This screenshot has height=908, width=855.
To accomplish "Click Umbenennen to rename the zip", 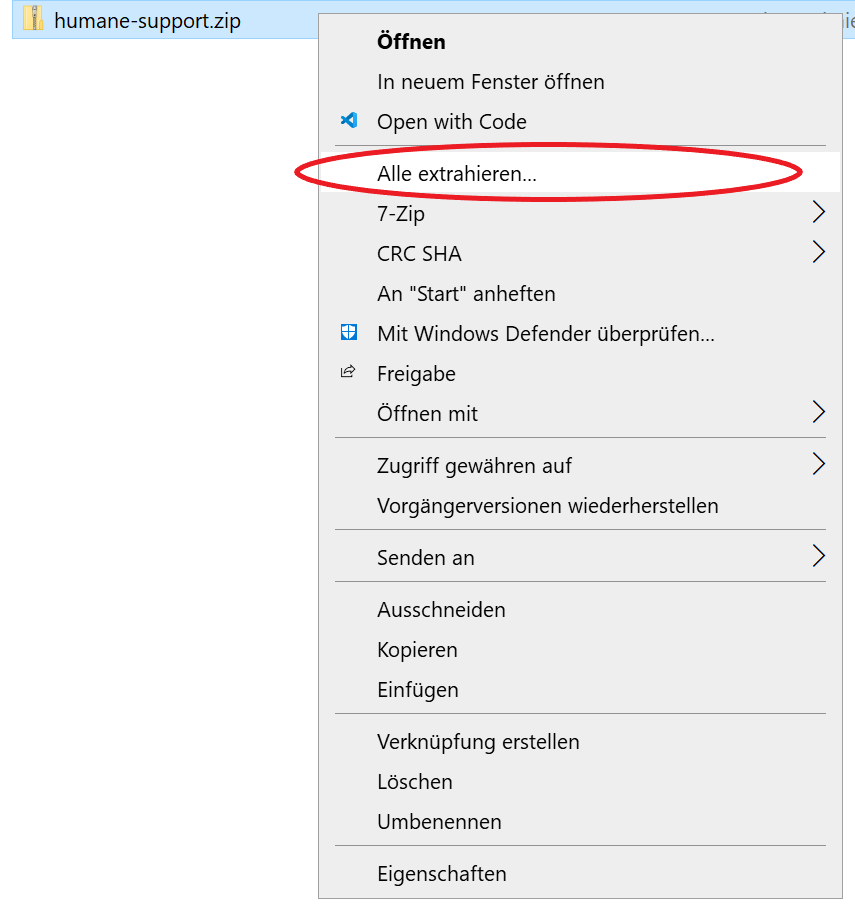I will [x=439, y=822].
